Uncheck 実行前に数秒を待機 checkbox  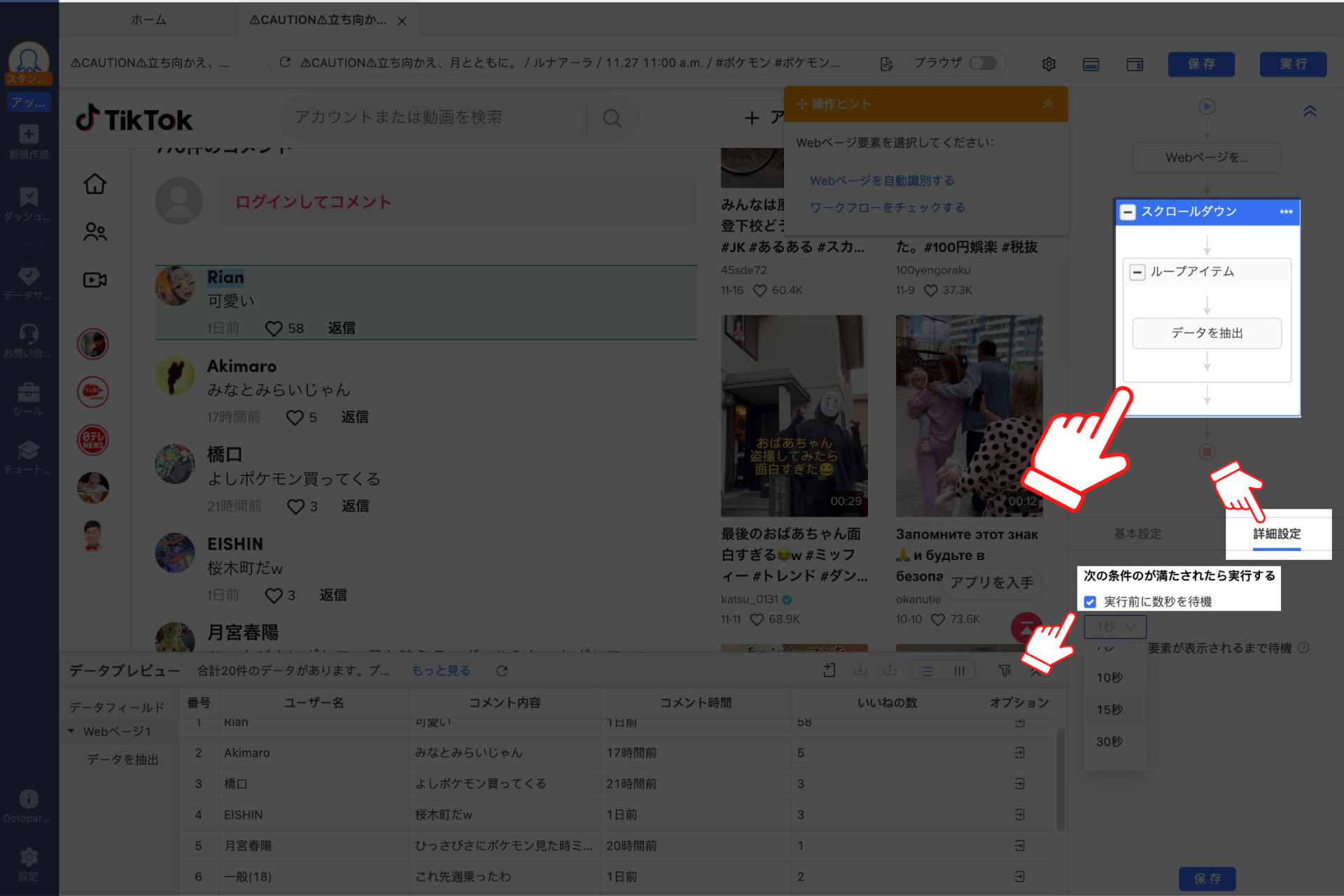click(1090, 601)
